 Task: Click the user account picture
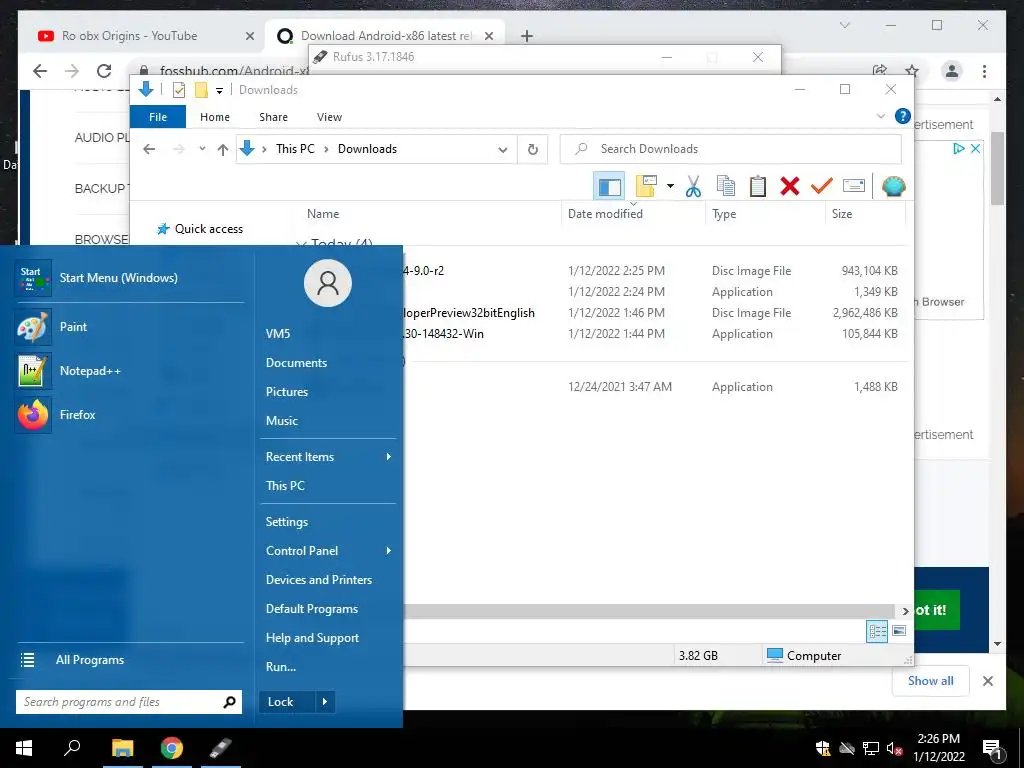[327, 283]
